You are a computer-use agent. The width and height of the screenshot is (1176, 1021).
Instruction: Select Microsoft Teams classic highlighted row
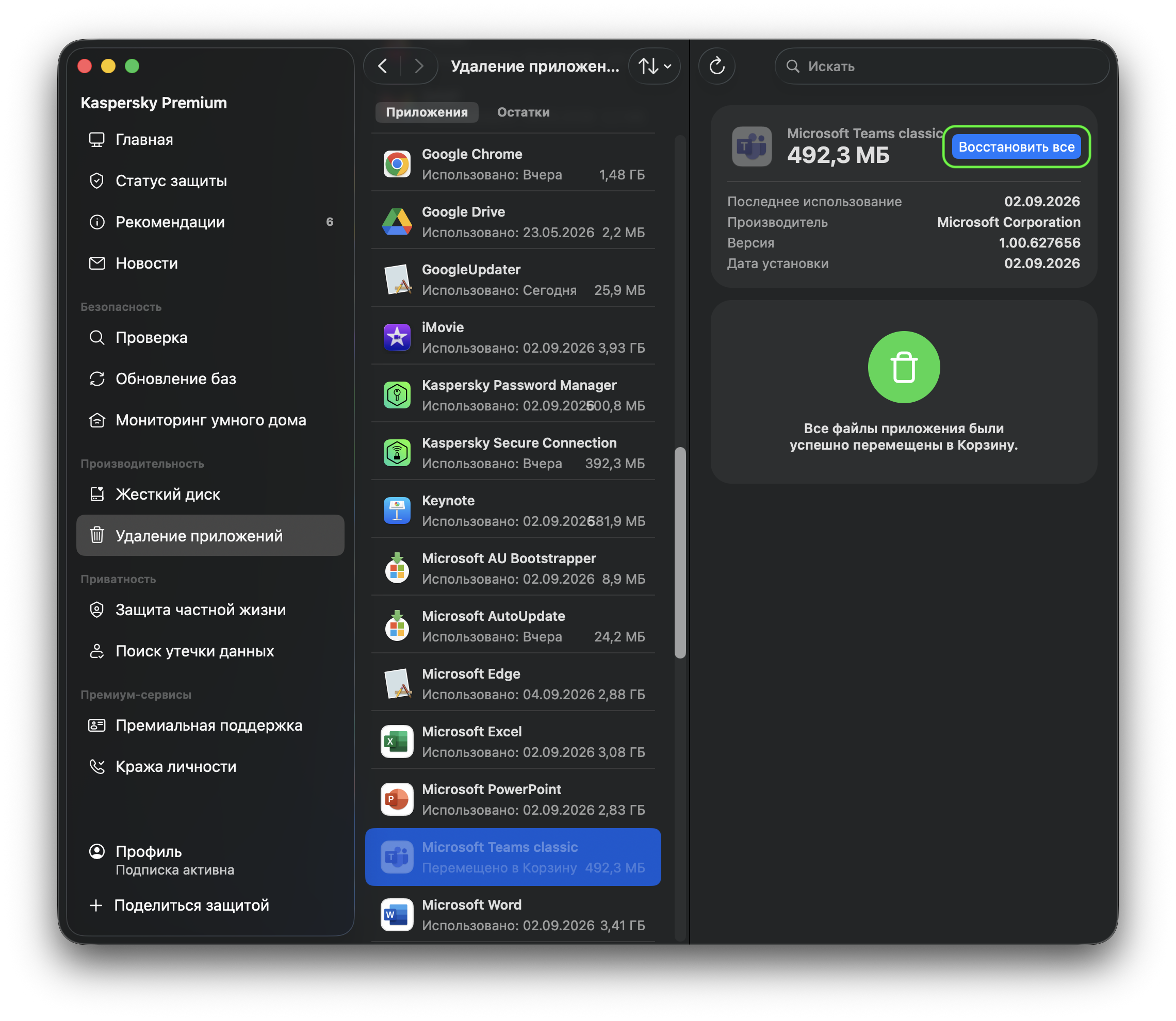coord(513,857)
